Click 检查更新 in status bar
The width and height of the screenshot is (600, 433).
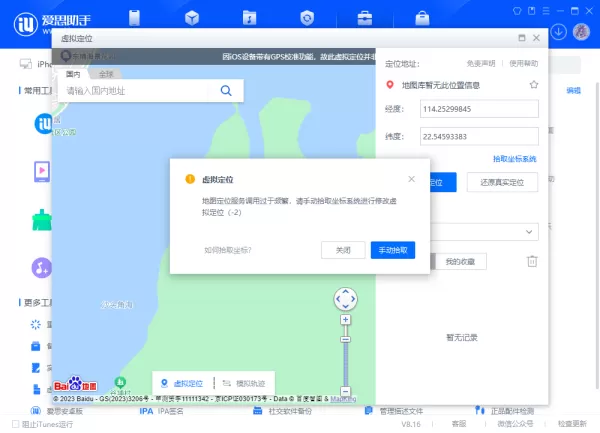(x=572, y=424)
